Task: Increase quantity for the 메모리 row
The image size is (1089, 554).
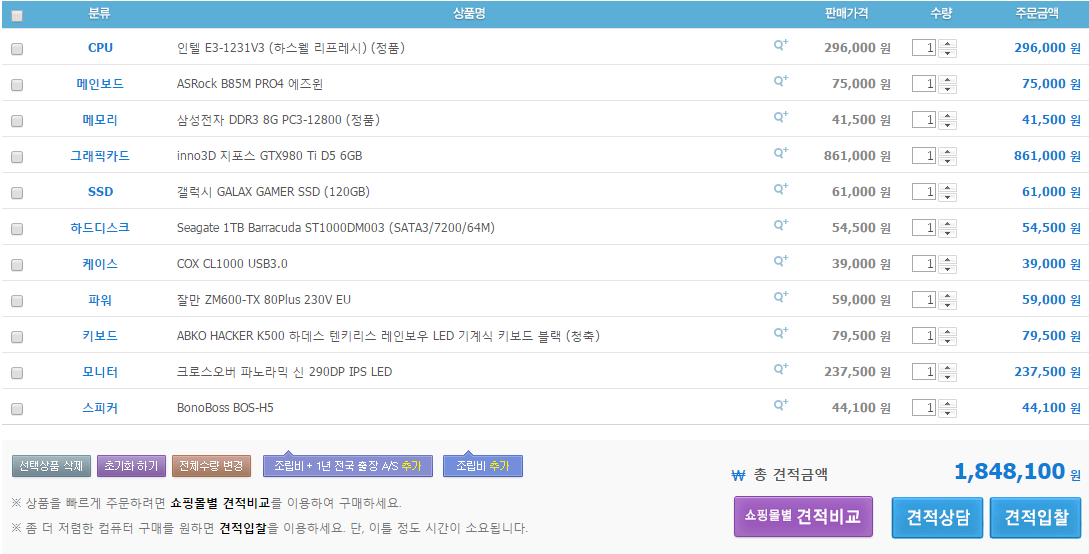Action: point(947,116)
